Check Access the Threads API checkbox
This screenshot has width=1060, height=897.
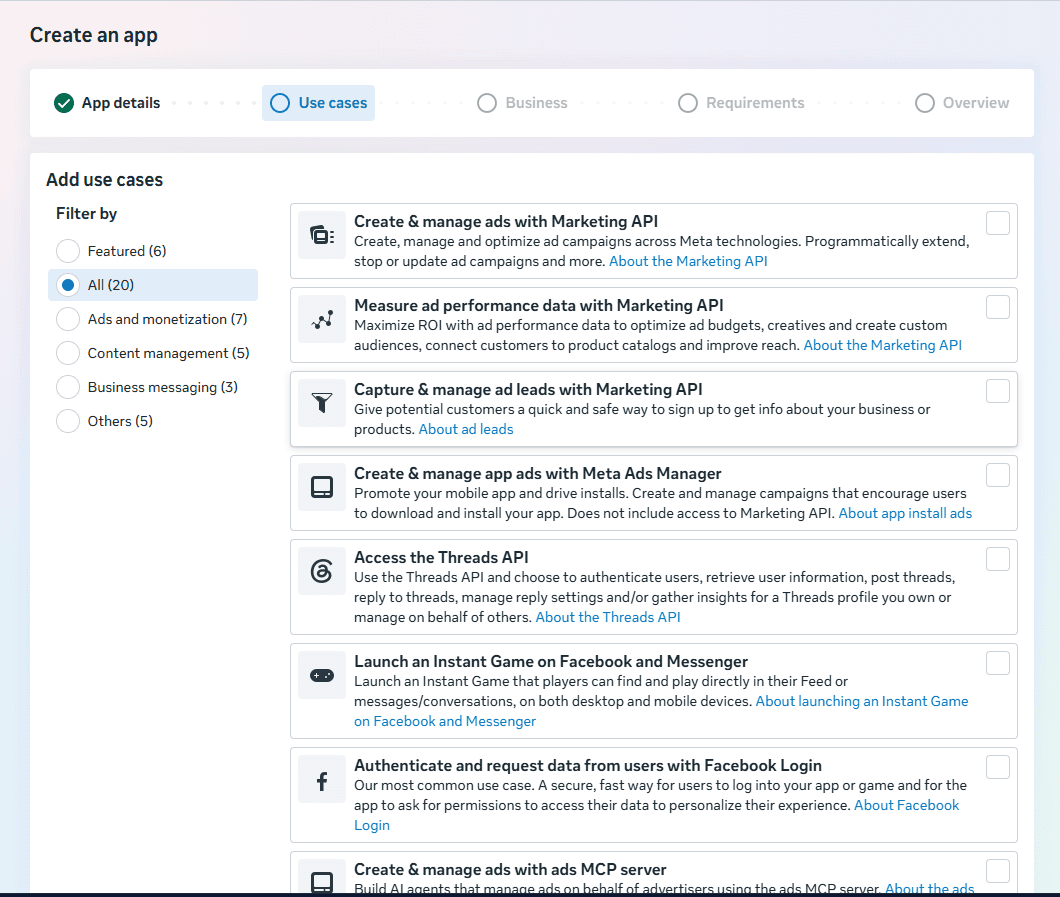[x=998, y=559]
